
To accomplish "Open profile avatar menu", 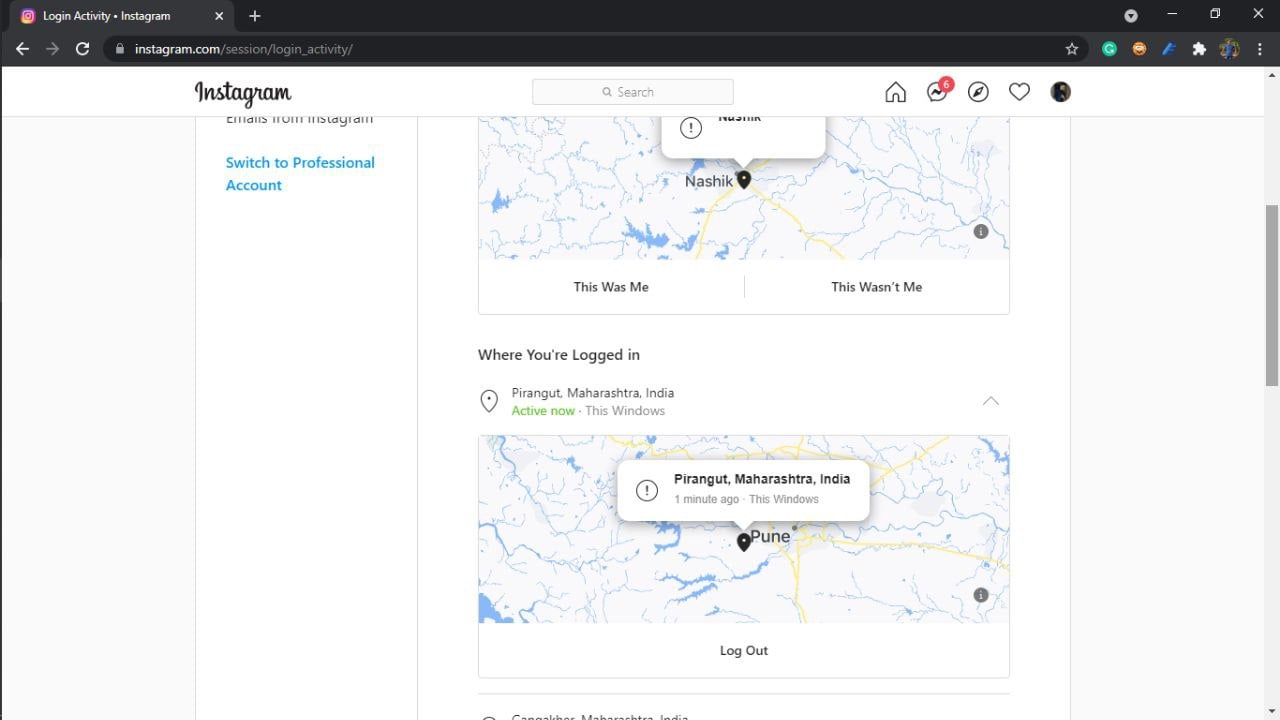I will coord(1061,92).
